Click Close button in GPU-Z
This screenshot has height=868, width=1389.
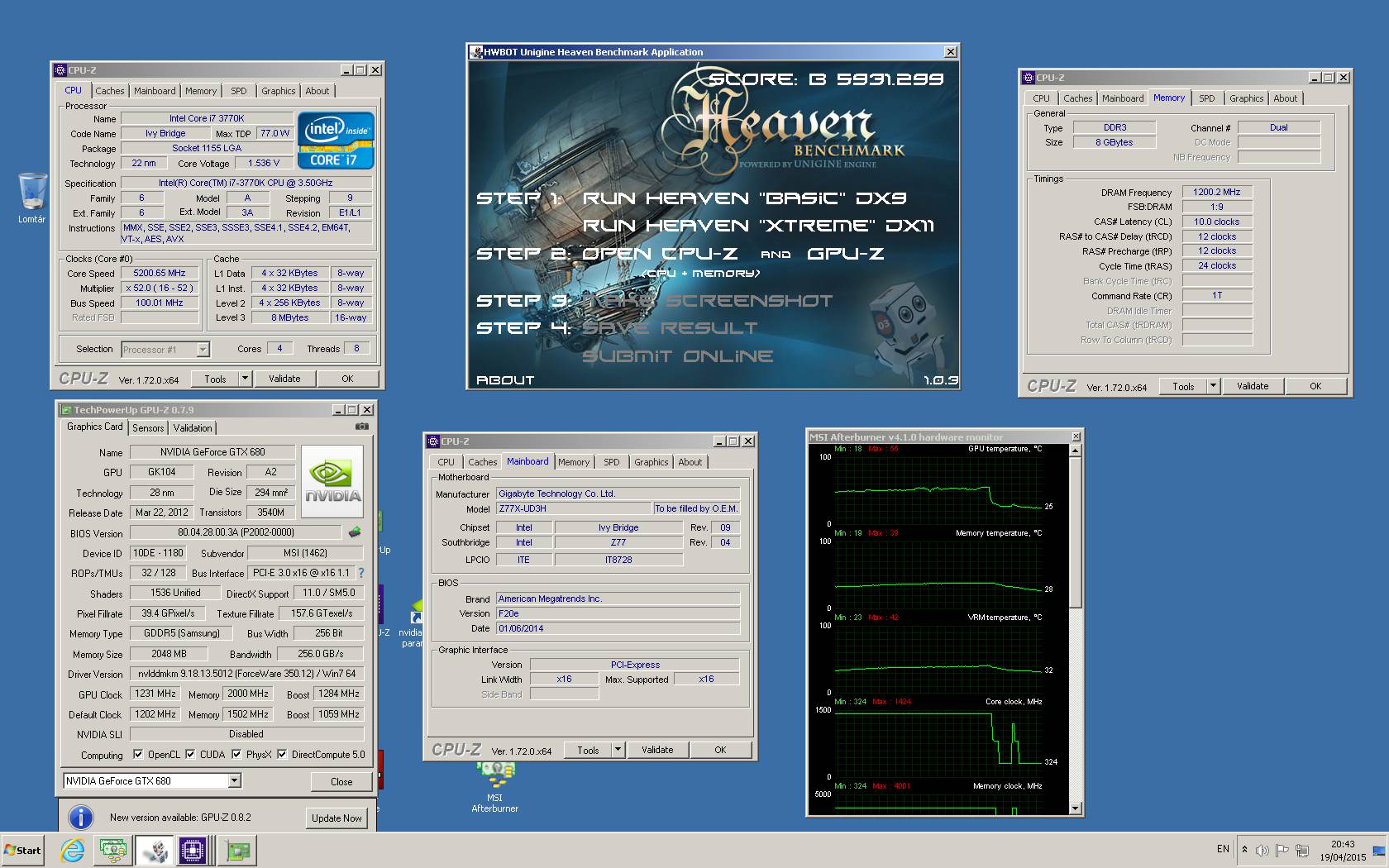(341, 781)
